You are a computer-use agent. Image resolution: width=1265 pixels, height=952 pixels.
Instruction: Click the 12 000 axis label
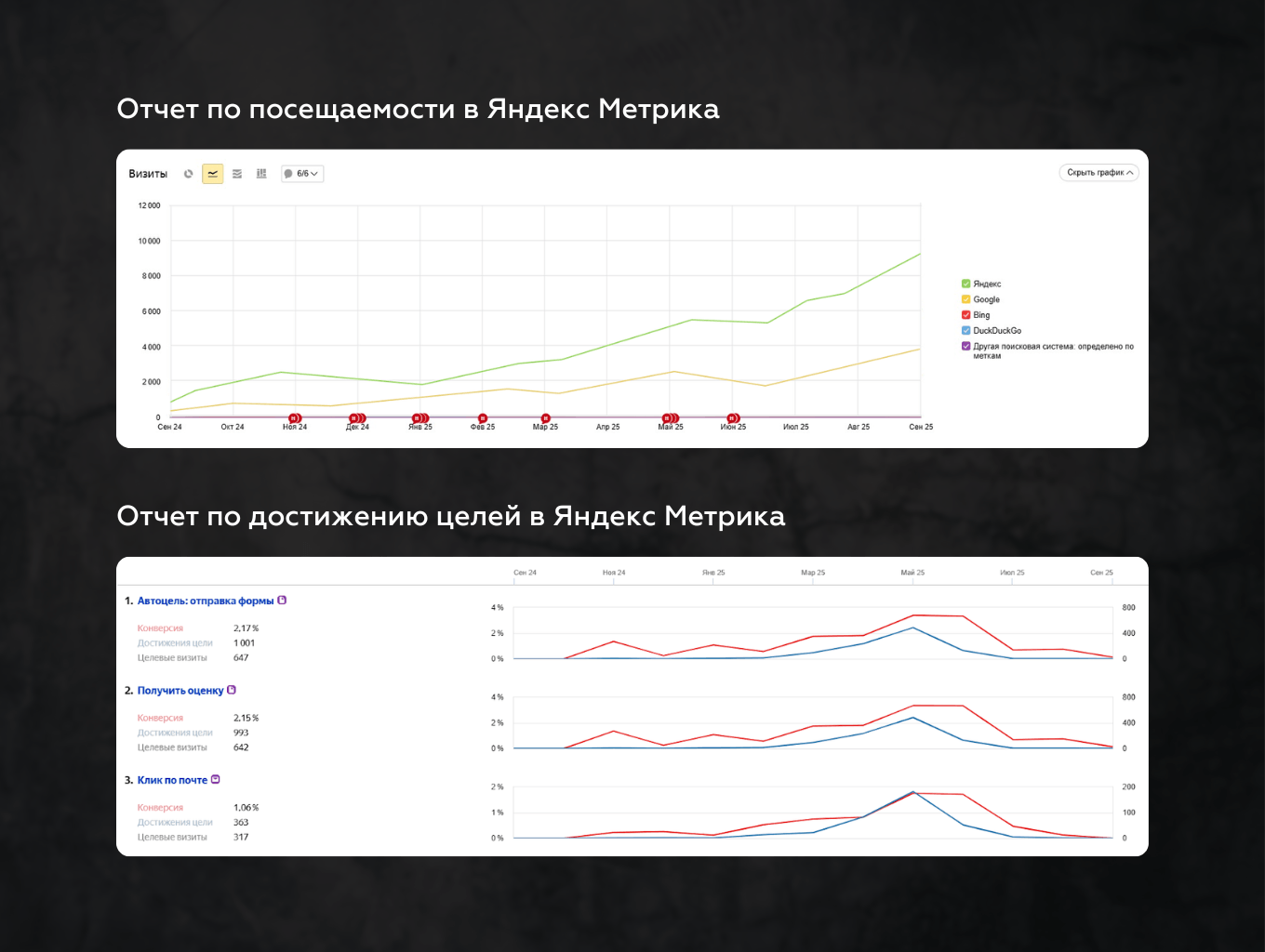149,205
